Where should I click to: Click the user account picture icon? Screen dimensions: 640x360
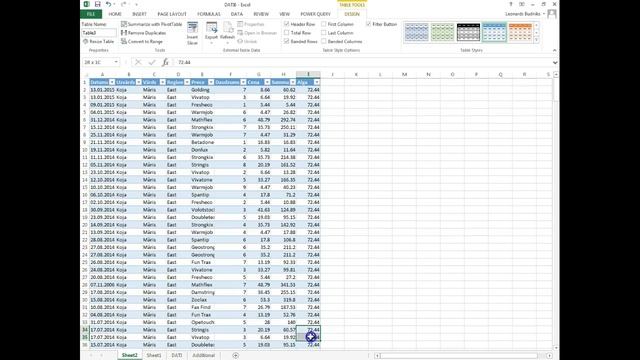point(552,14)
